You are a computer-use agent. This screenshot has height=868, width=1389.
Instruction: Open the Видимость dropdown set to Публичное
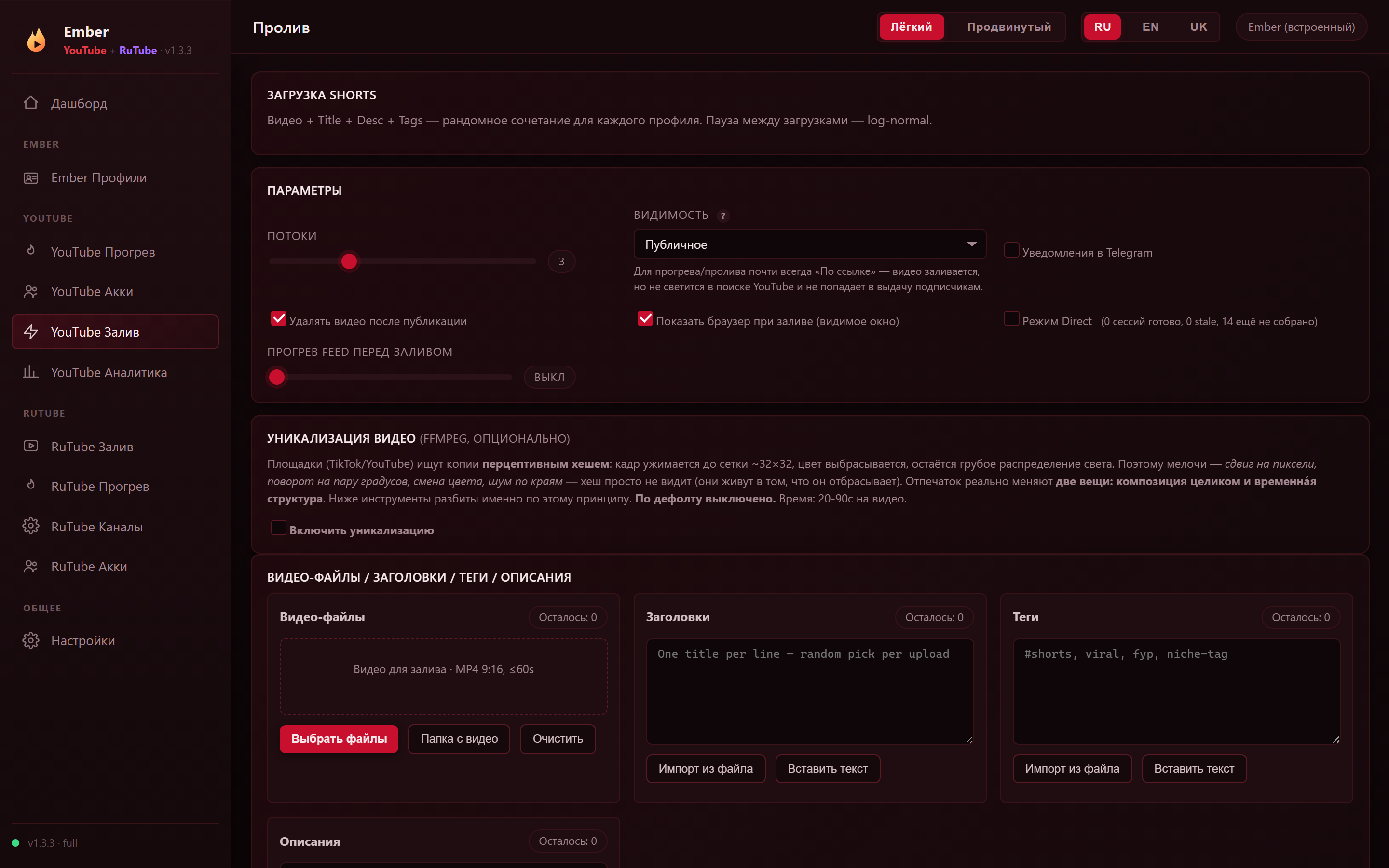pyautogui.click(x=809, y=244)
